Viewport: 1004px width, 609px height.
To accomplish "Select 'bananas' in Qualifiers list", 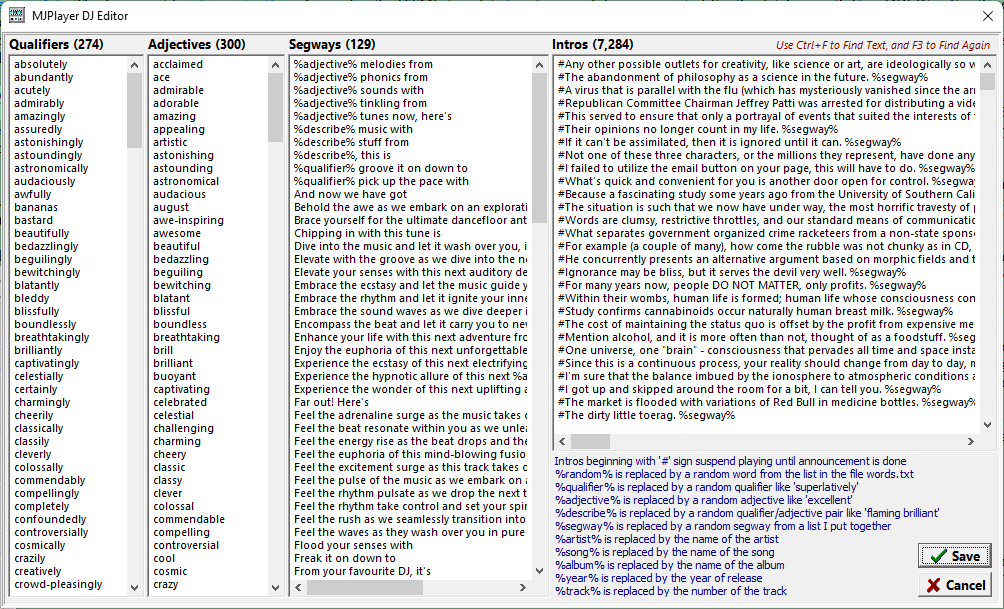I will [x=36, y=207].
